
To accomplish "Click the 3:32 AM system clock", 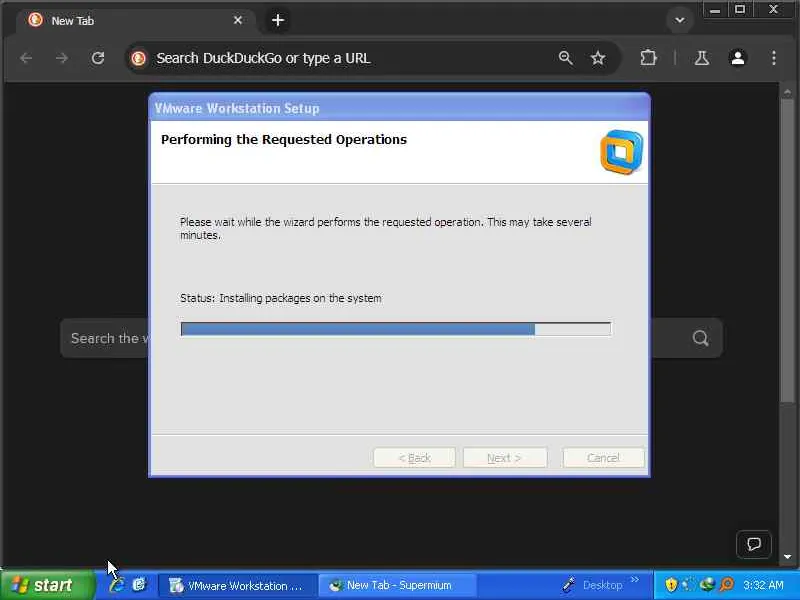I will click(763, 585).
